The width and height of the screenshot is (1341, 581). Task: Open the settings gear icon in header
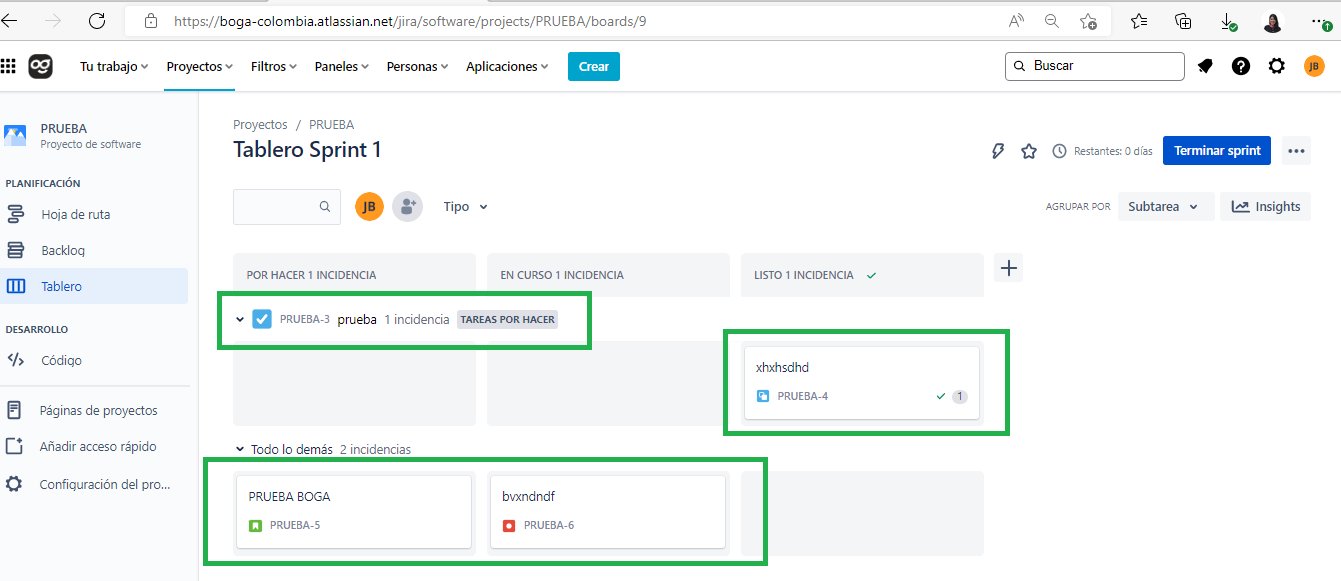1277,66
